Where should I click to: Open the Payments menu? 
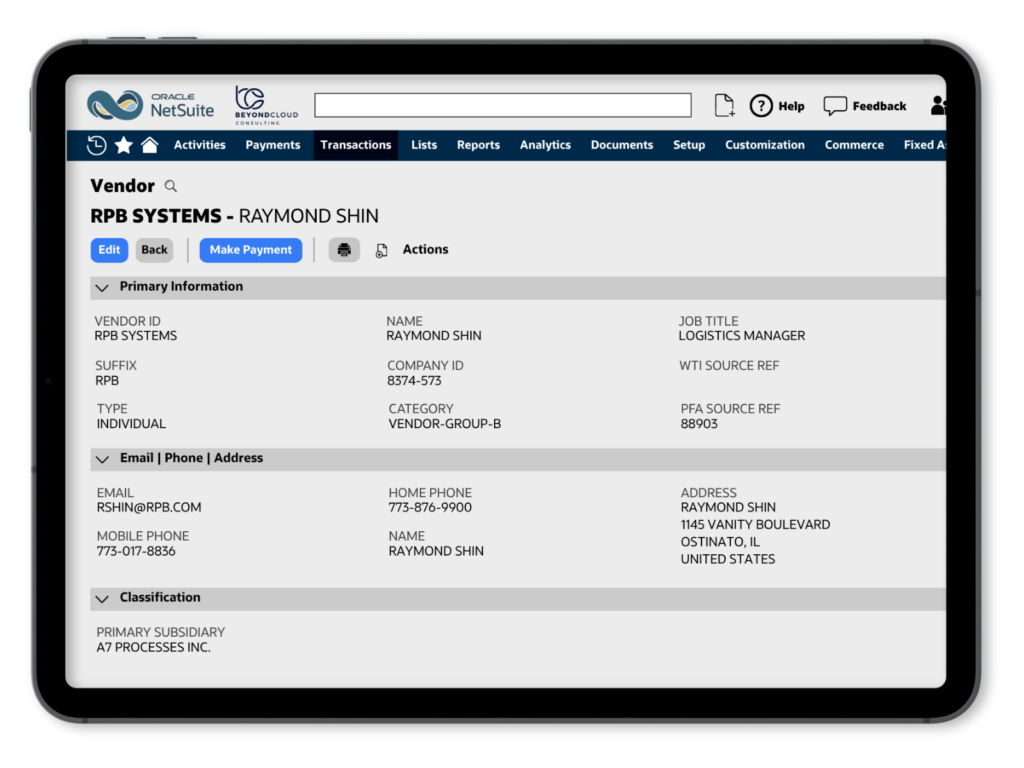273,145
